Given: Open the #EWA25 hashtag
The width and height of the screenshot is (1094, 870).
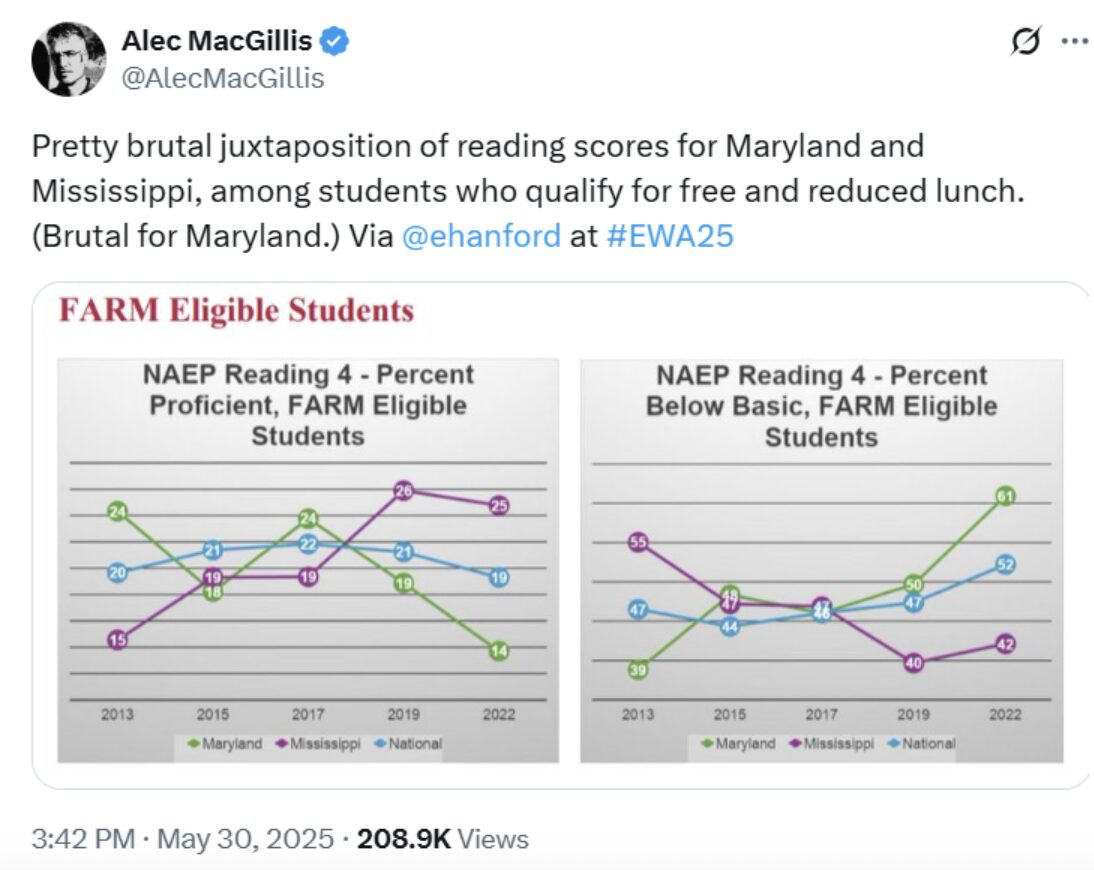Looking at the screenshot, I should [670, 236].
